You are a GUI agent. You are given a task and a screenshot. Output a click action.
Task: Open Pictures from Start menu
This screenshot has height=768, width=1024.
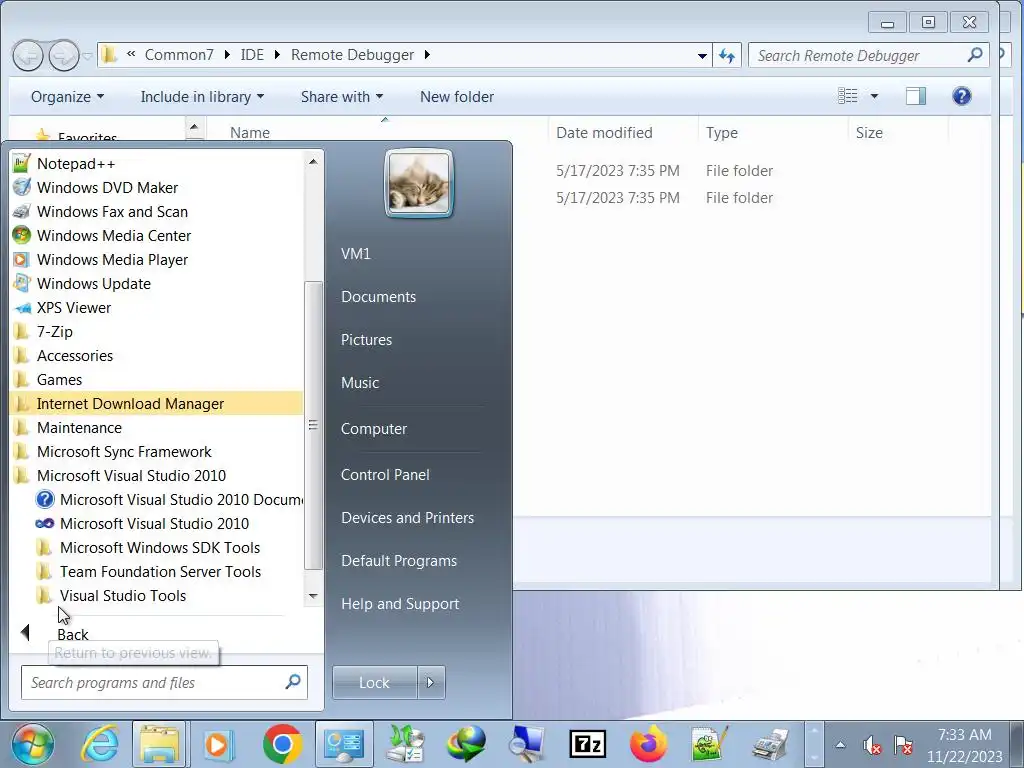pos(366,340)
